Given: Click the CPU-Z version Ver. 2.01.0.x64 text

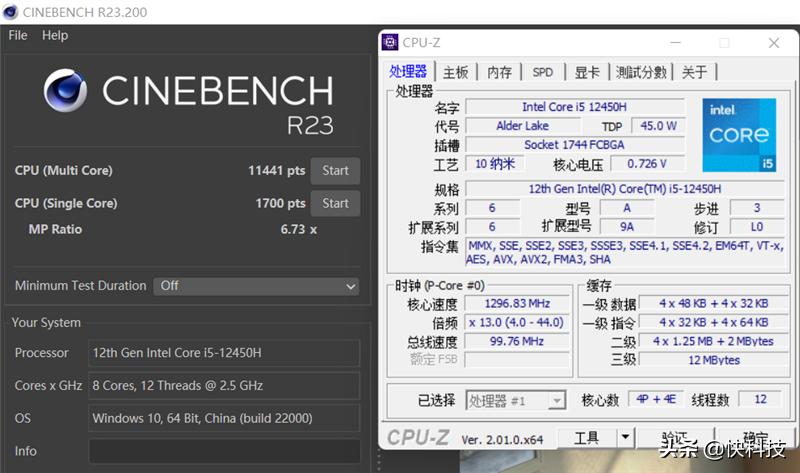Looking at the screenshot, I should [x=502, y=440].
